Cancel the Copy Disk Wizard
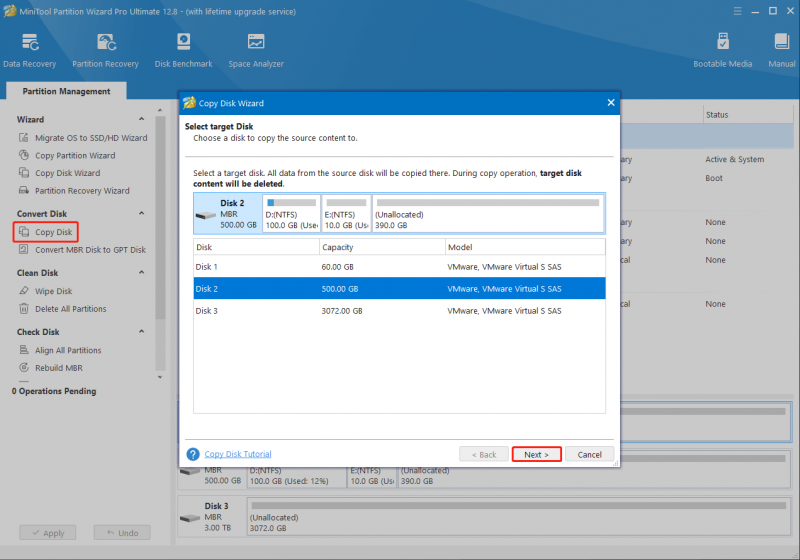 589,454
